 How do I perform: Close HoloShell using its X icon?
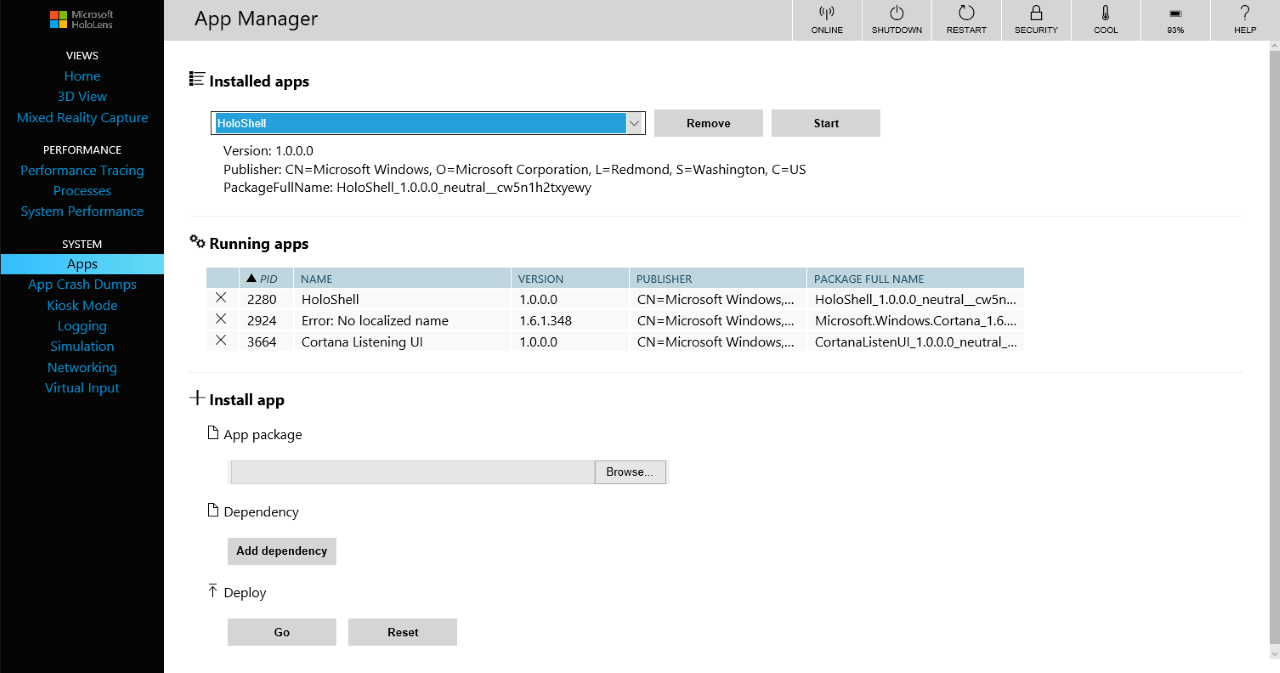click(x=221, y=298)
